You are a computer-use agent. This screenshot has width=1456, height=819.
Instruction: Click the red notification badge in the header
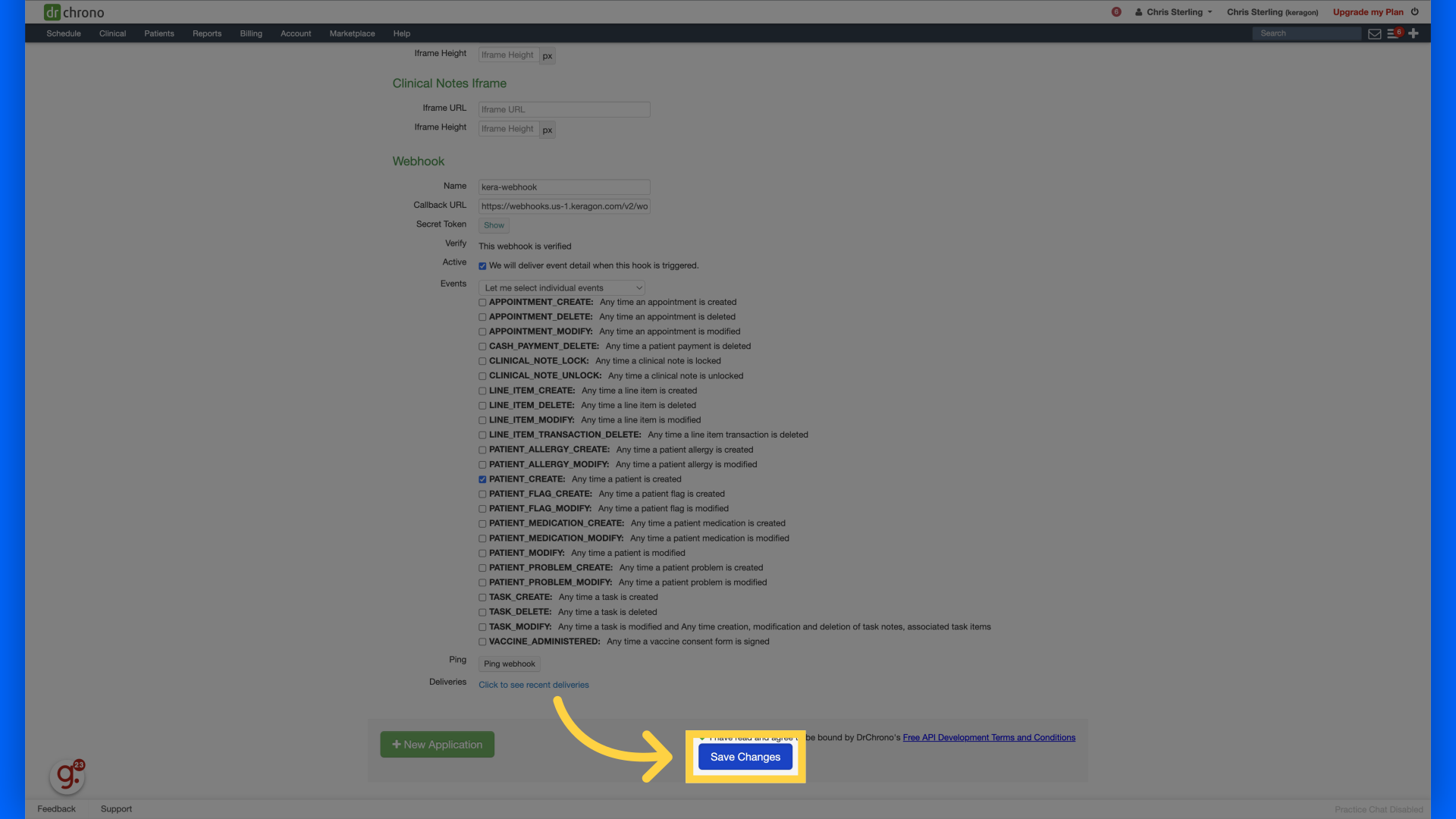(x=1116, y=12)
